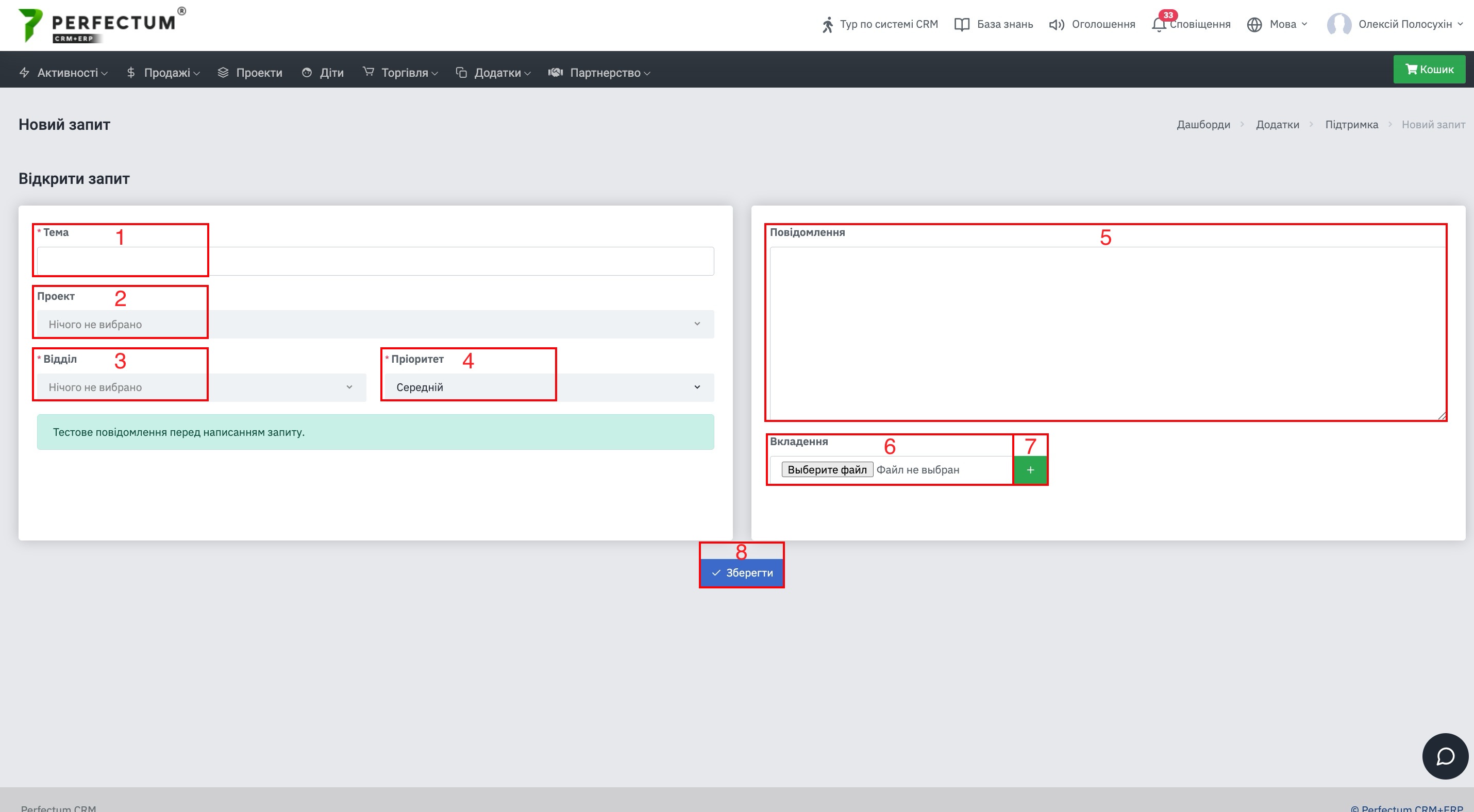Open the Пріоритет dropdown showing Середній
Viewport: 1474px width, 812px height.
click(549, 387)
